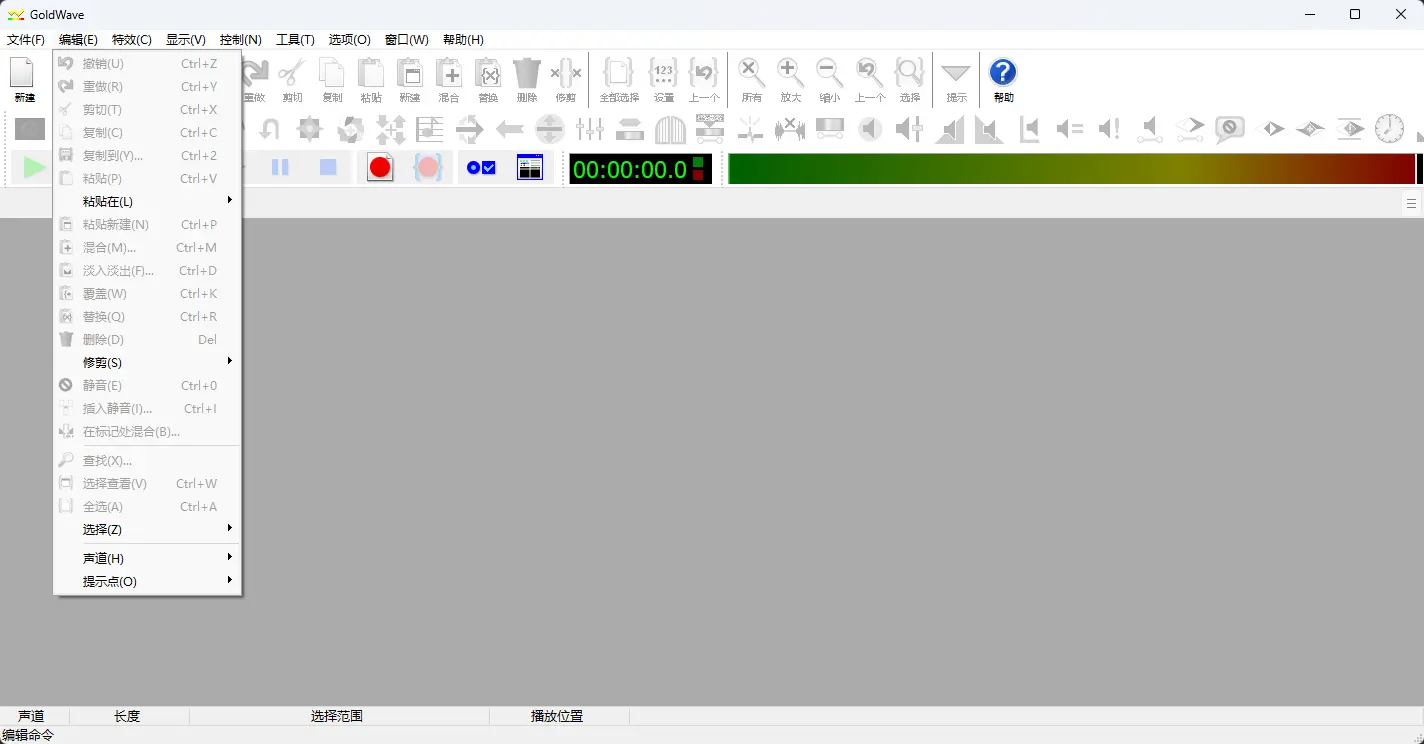The image size is (1424, 744).
Task: Click the censor speech-bubble effect icon
Action: tap(1229, 128)
